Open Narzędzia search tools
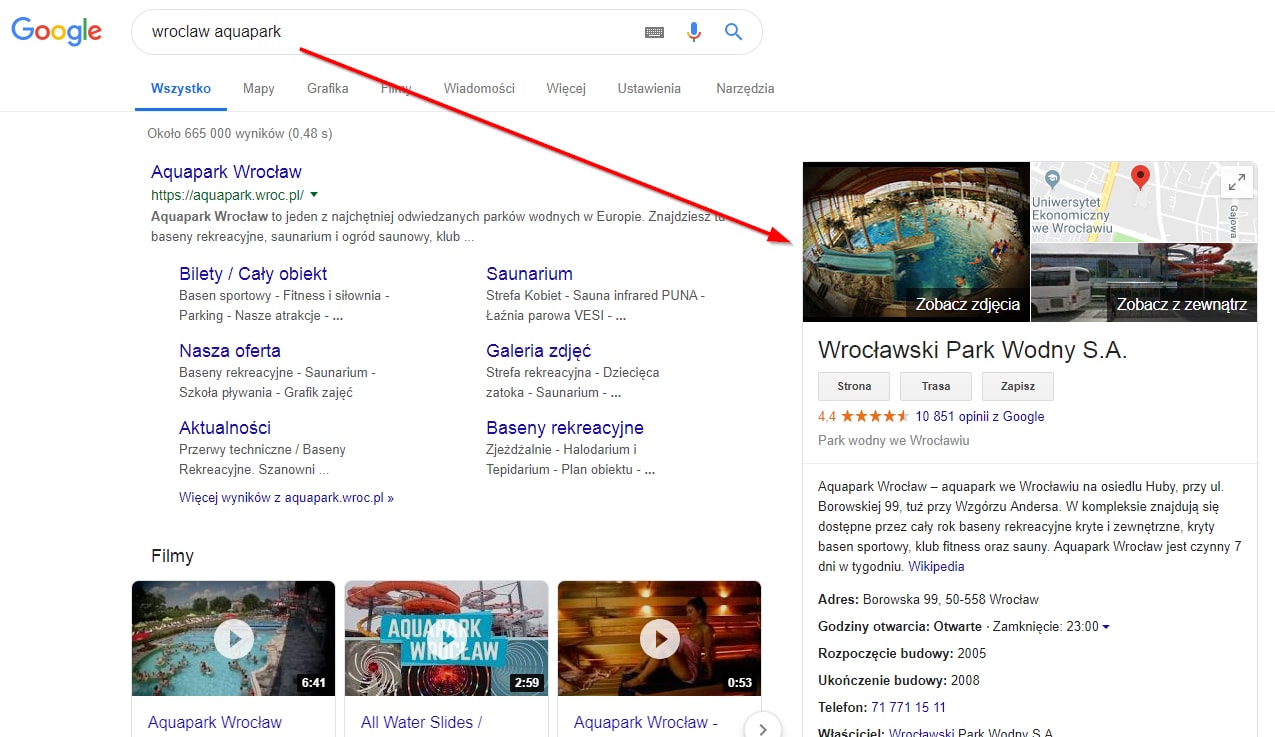 tap(745, 88)
